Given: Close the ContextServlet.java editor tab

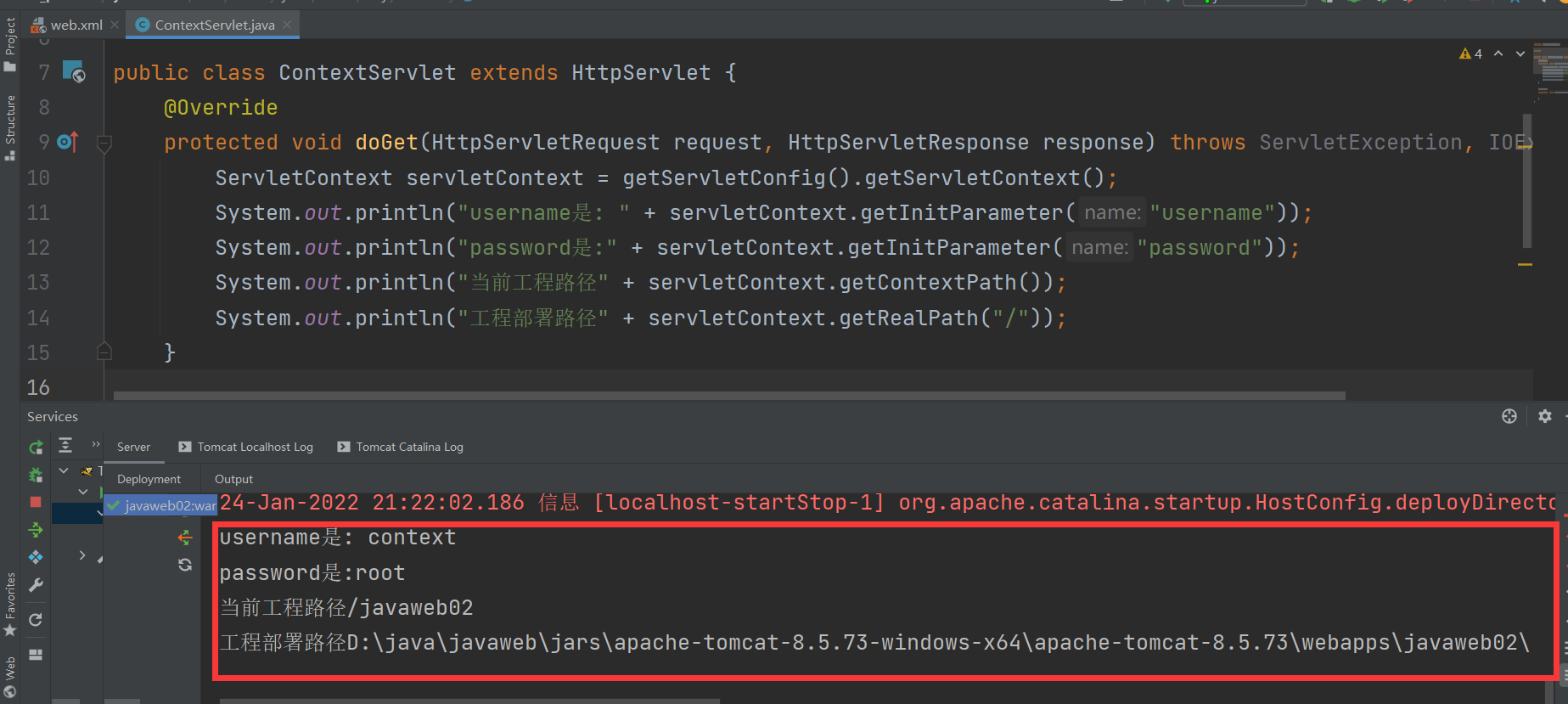Looking at the screenshot, I should tap(287, 25).
